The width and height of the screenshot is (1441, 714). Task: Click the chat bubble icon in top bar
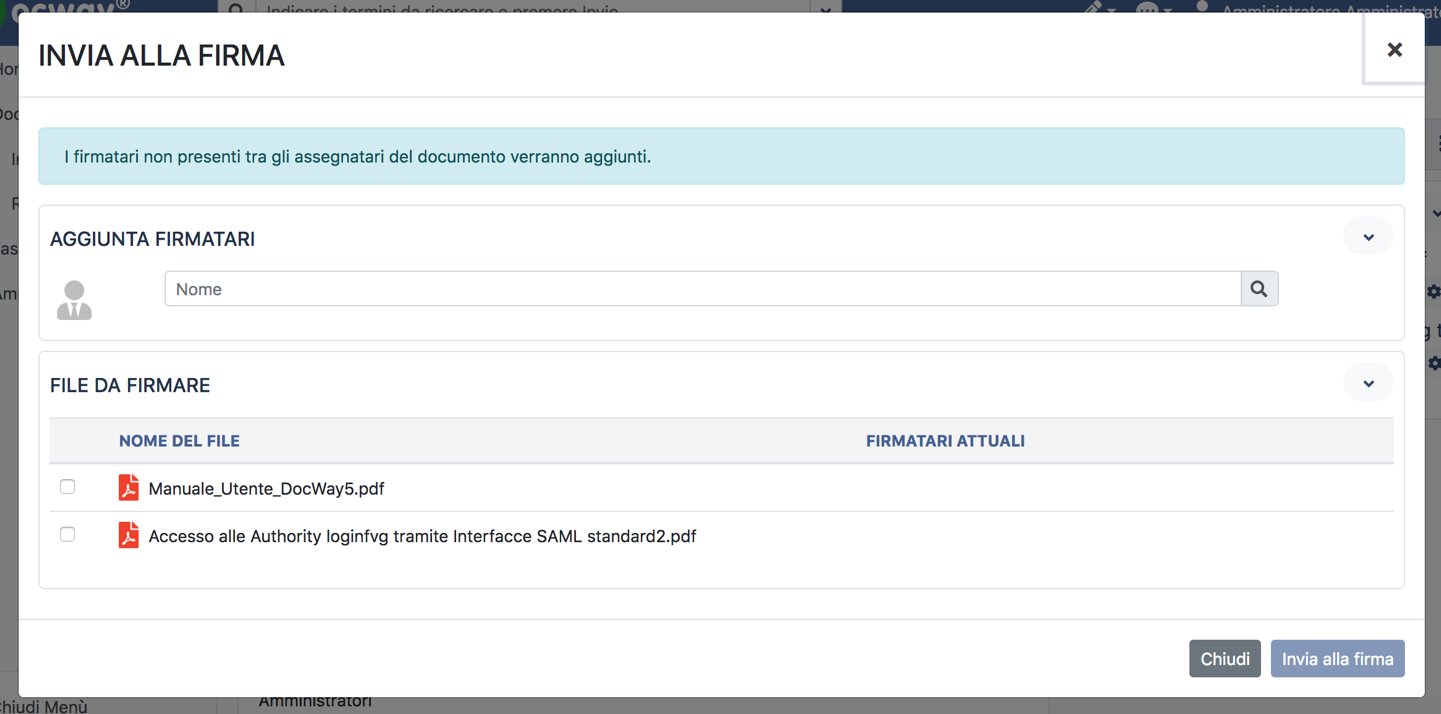coord(1147,8)
